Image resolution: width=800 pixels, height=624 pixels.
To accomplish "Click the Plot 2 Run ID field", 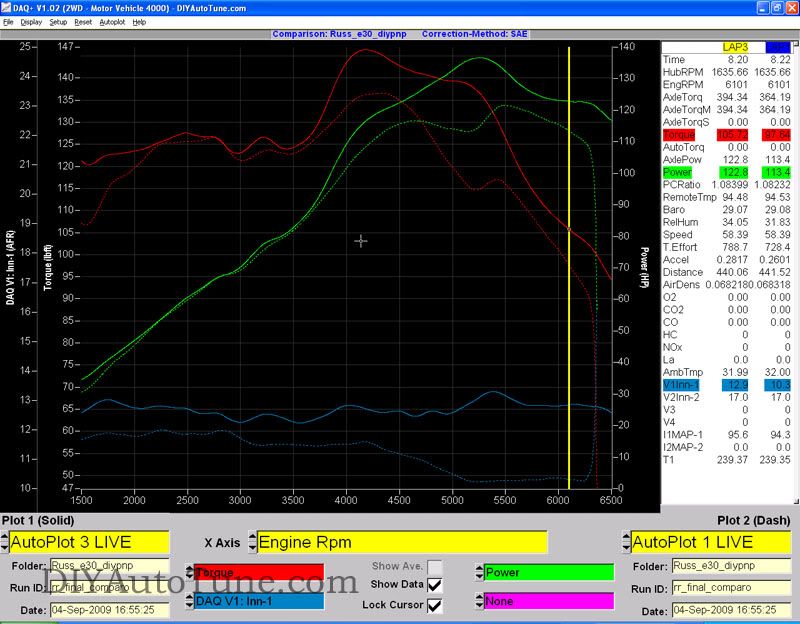I will pos(728,588).
